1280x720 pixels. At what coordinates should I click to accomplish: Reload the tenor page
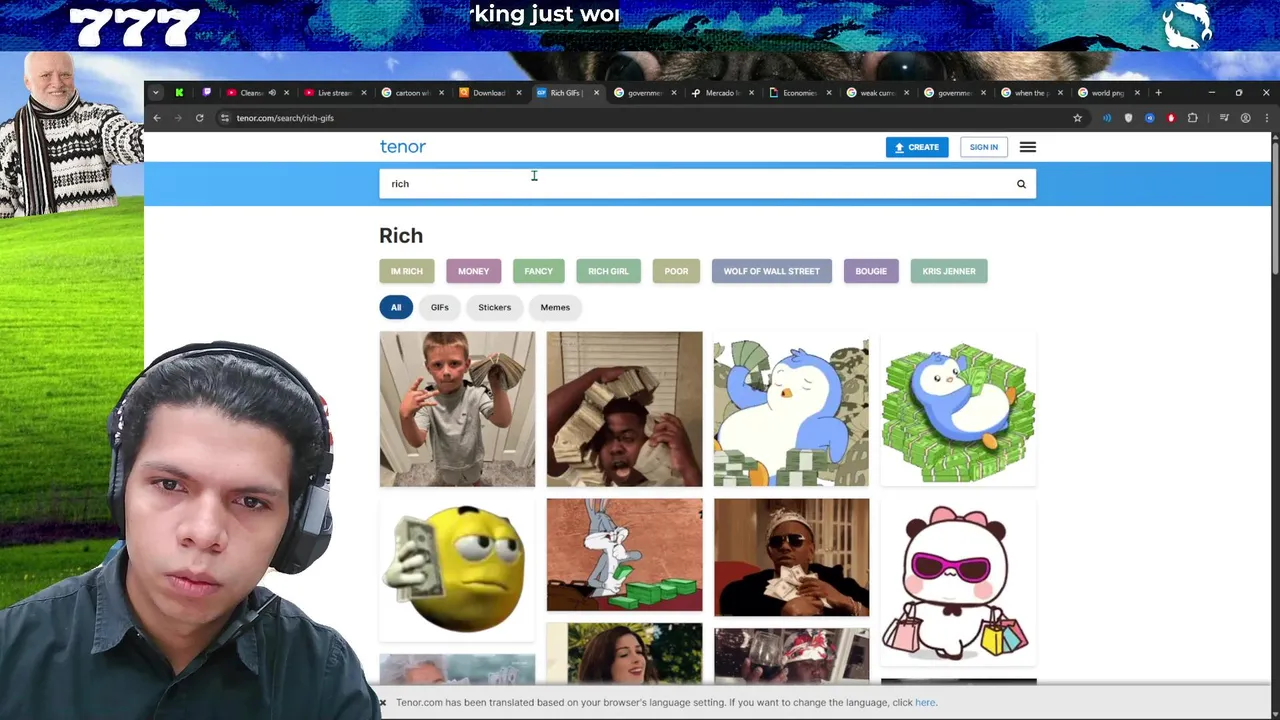click(x=200, y=118)
